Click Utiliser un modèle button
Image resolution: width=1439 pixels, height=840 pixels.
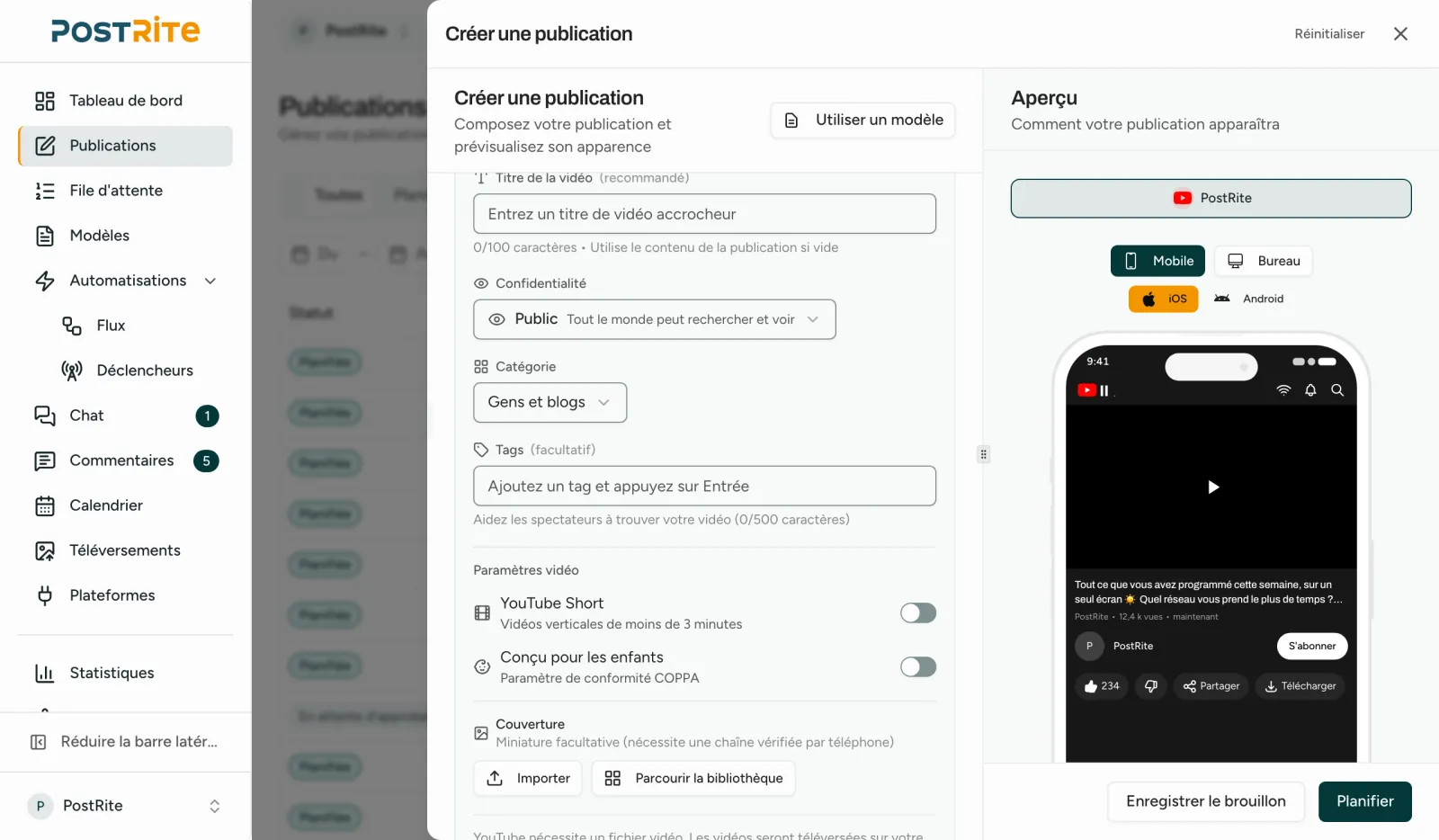(x=863, y=121)
